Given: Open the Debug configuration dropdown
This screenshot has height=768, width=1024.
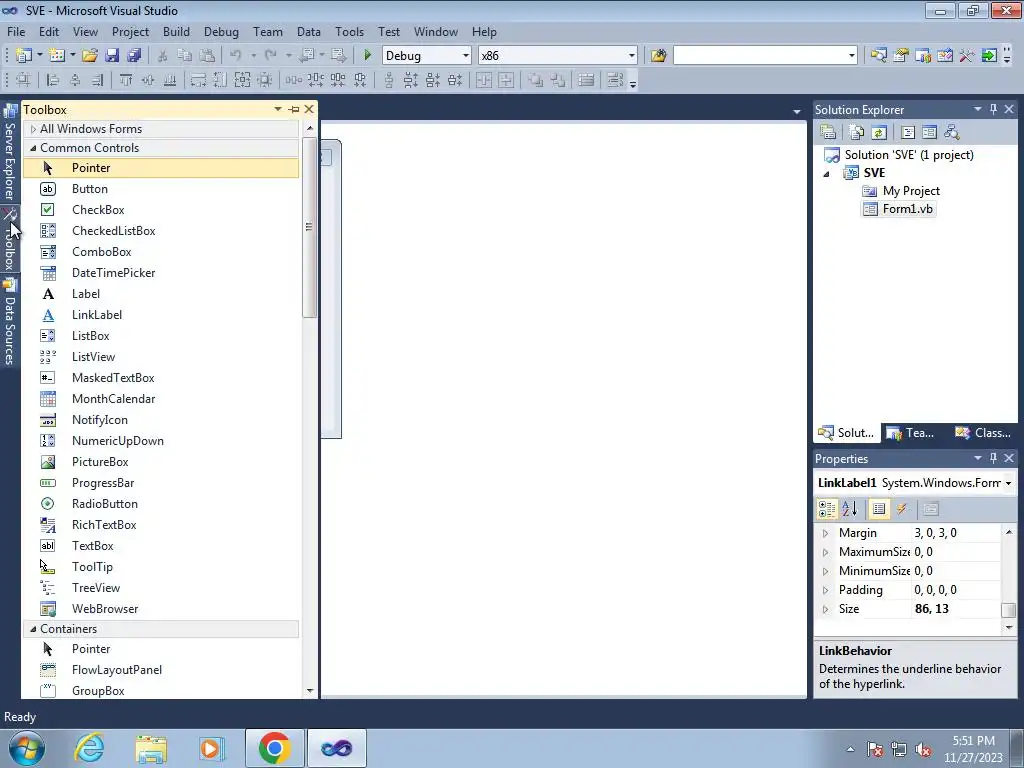Looking at the screenshot, I should pyautogui.click(x=466, y=56).
